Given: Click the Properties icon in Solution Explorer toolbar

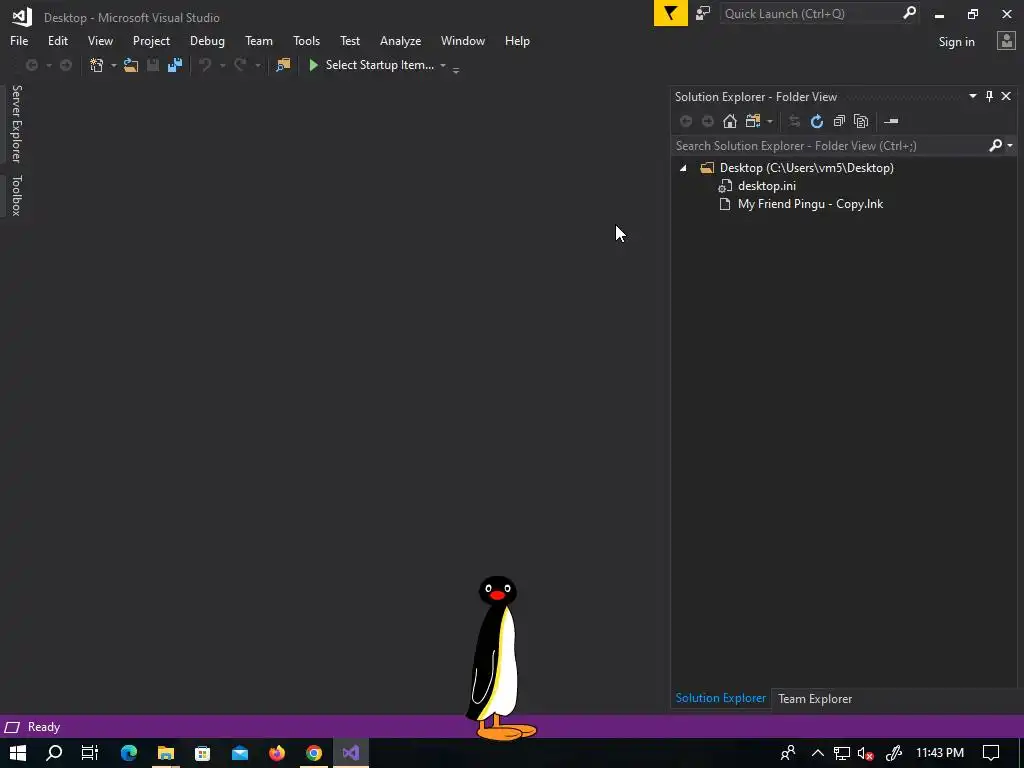Looking at the screenshot, I should point(891,121).
